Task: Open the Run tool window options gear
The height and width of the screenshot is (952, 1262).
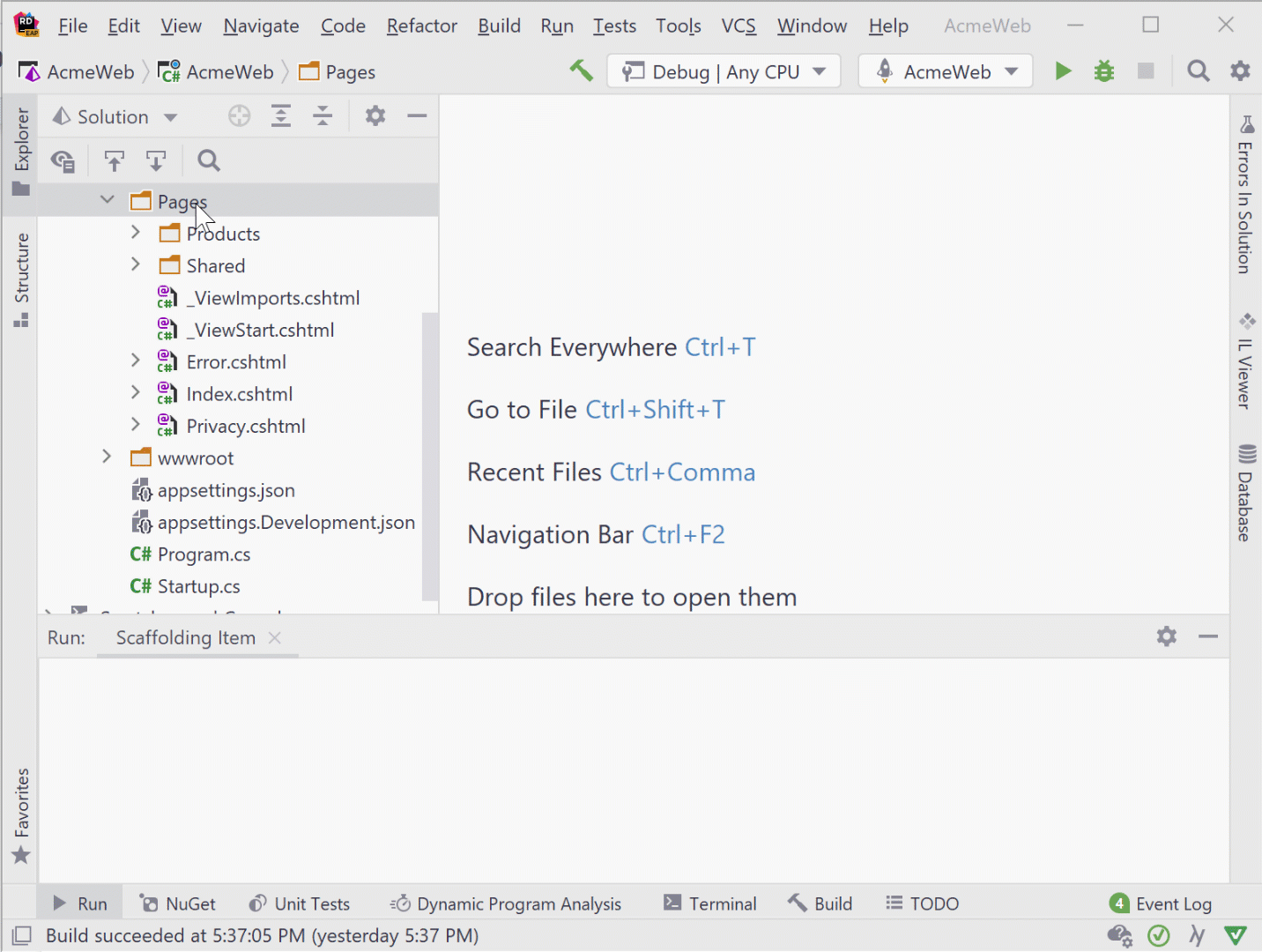Action: click(1166, 636)
